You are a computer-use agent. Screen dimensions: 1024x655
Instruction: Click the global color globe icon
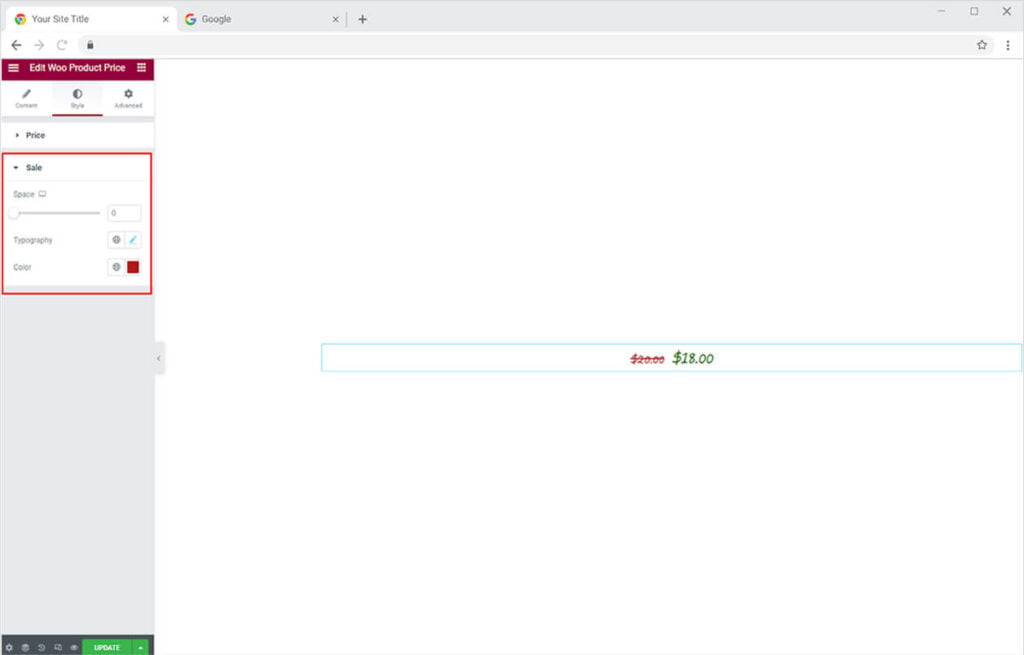pos(116,267)
